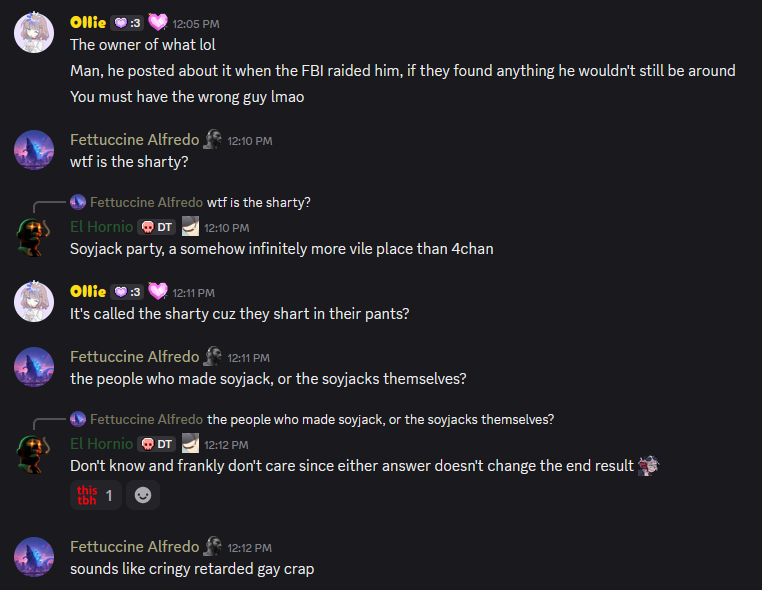Click the El Hornio username on the 12:12 PM message
Image resolution: width=762 pixels, height=590 pixels.
[x=101, y=444]
